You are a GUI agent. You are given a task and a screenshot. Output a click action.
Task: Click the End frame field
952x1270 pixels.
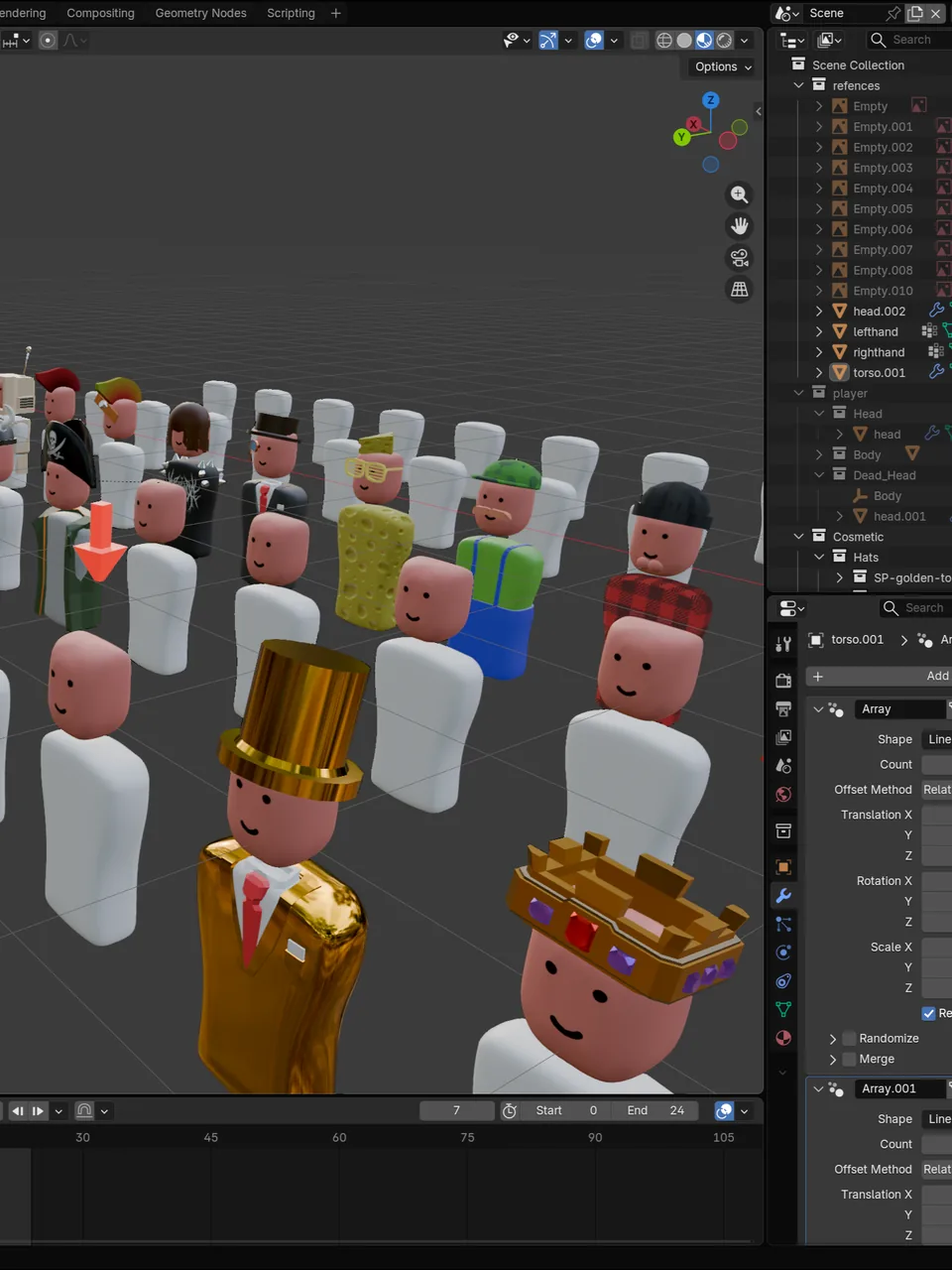[656, 1110]
